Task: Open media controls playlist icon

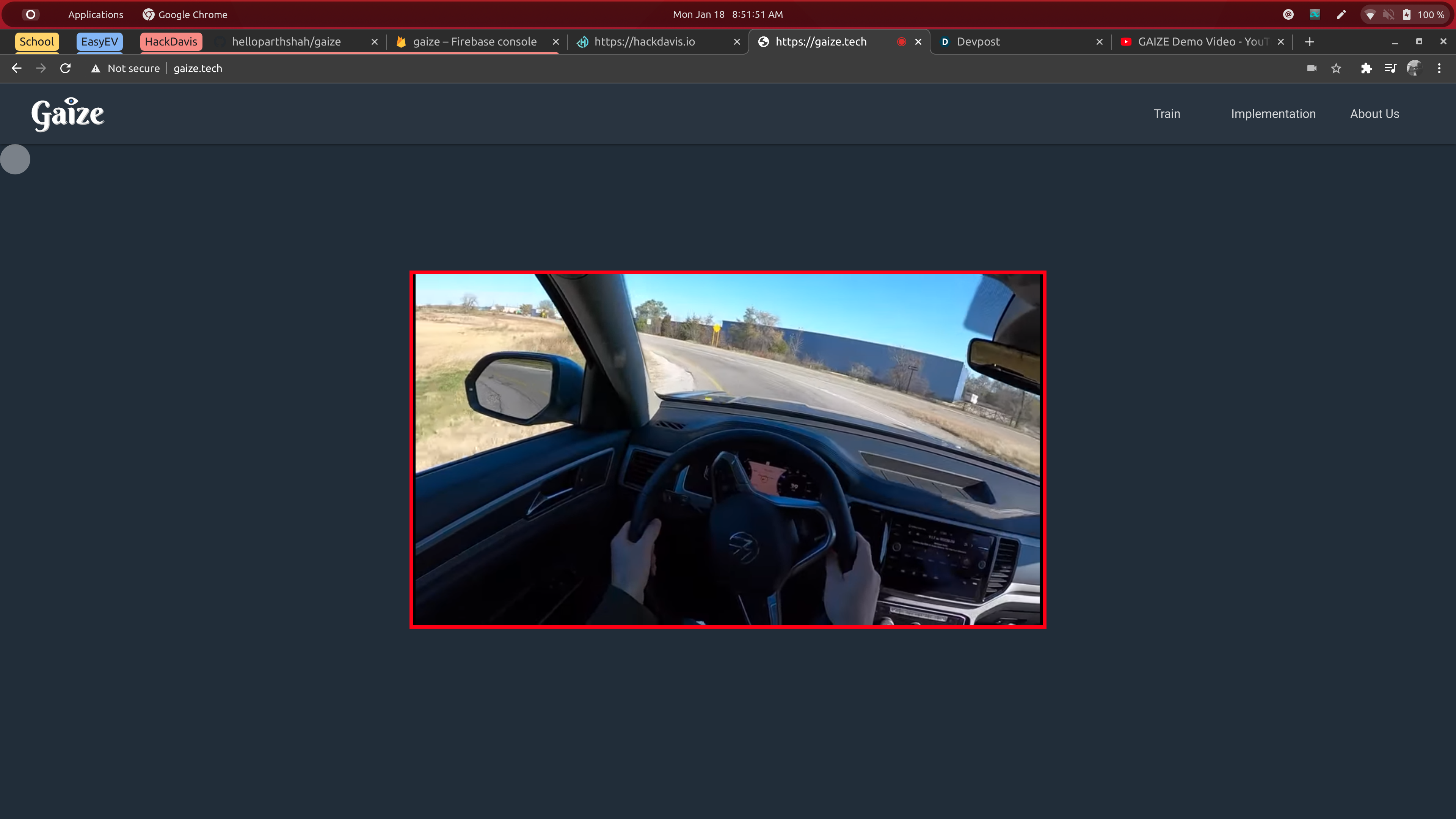Action: tap(1390, 68)
